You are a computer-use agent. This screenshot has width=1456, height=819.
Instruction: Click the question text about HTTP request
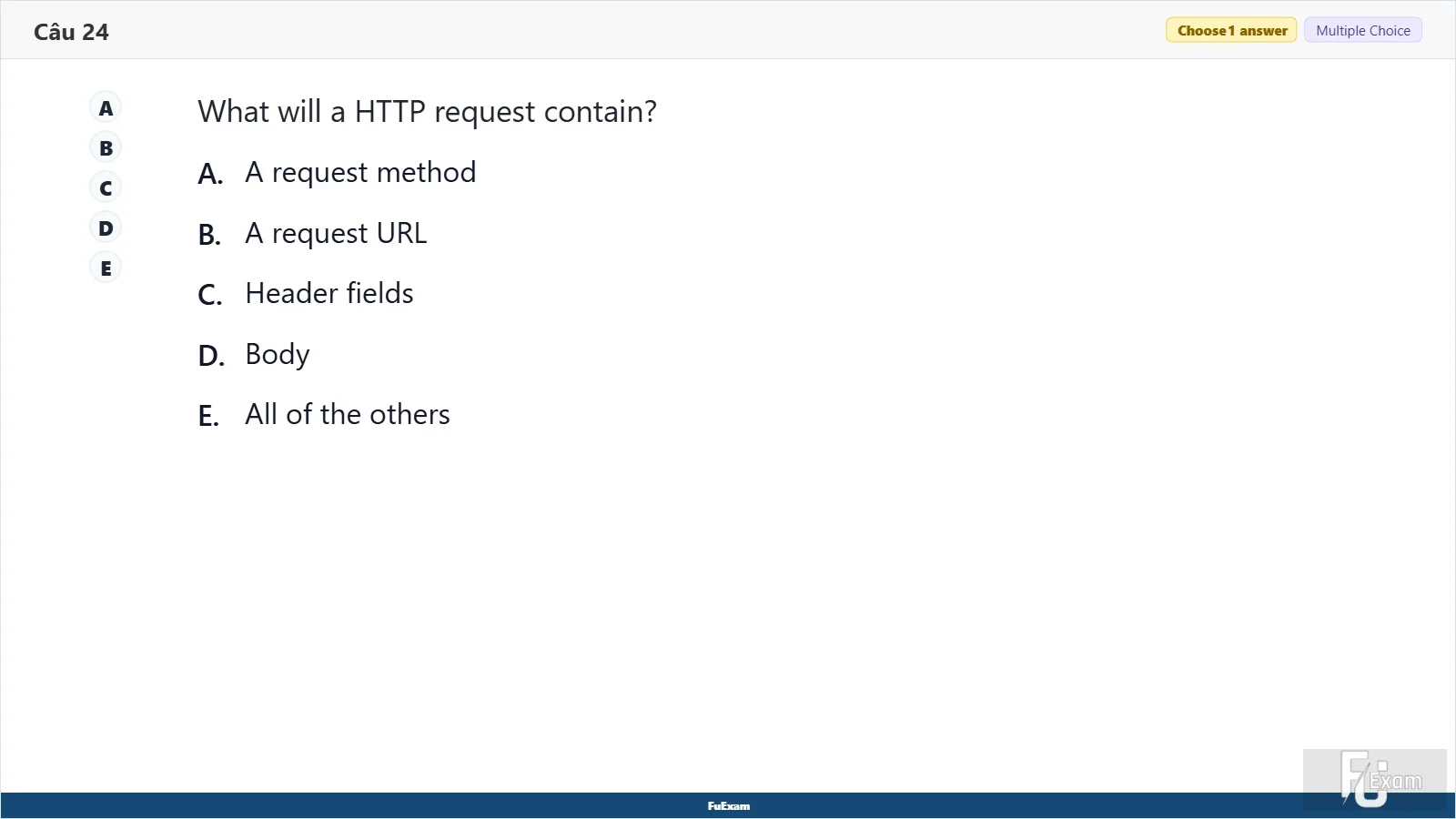(x=427, y=112)
